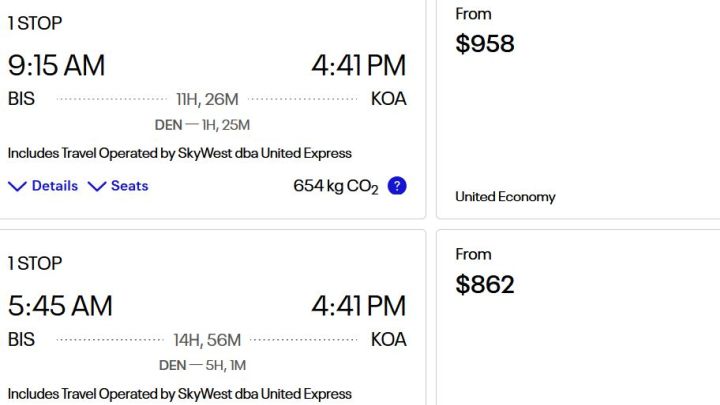Click the 1 STOP label of second flight
The width and height of the screenshot is (720, 405).
click(35, 264)
